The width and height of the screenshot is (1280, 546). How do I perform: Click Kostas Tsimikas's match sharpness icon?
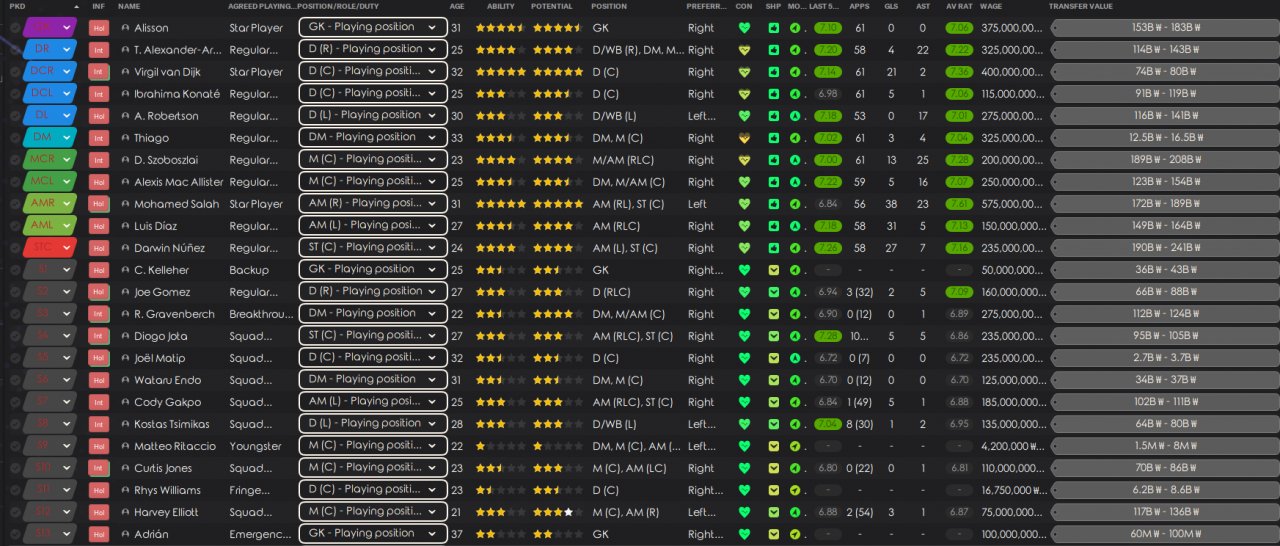(x=773, y=424)
